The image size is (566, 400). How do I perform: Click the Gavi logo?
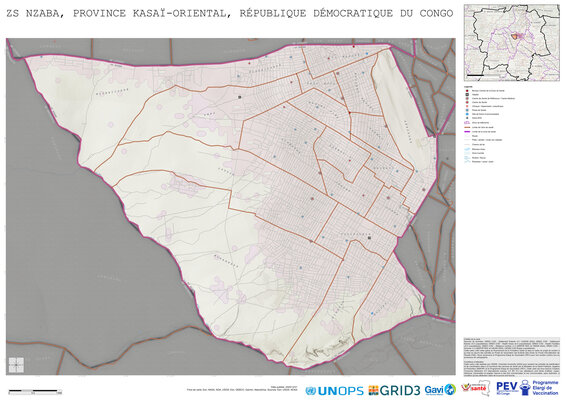pos(440,390)
